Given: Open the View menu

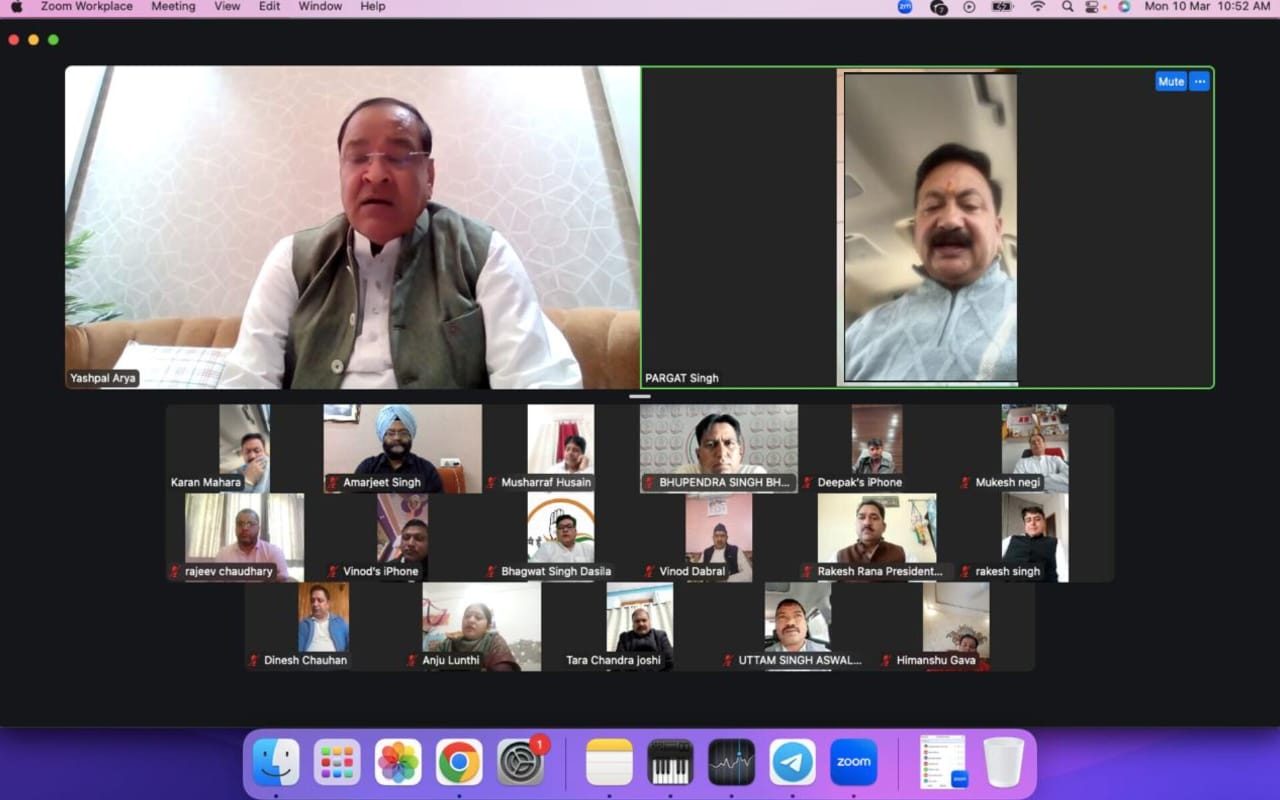Looking at the screenshot, I should 227,7.
